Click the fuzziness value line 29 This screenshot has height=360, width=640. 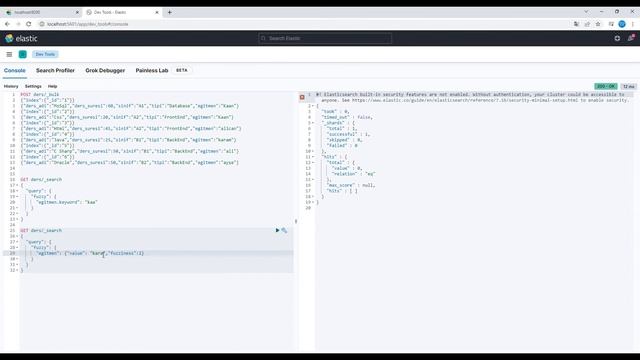[x=90, y=253]
